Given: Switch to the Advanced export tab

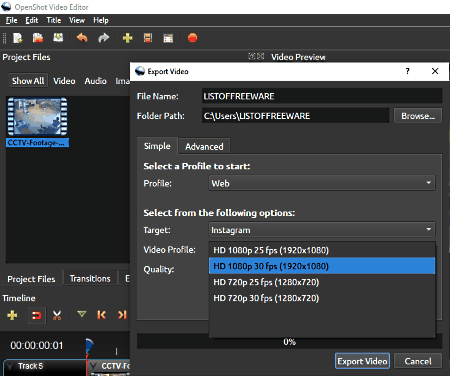Looking at the screenshot, I should [204, 146].
